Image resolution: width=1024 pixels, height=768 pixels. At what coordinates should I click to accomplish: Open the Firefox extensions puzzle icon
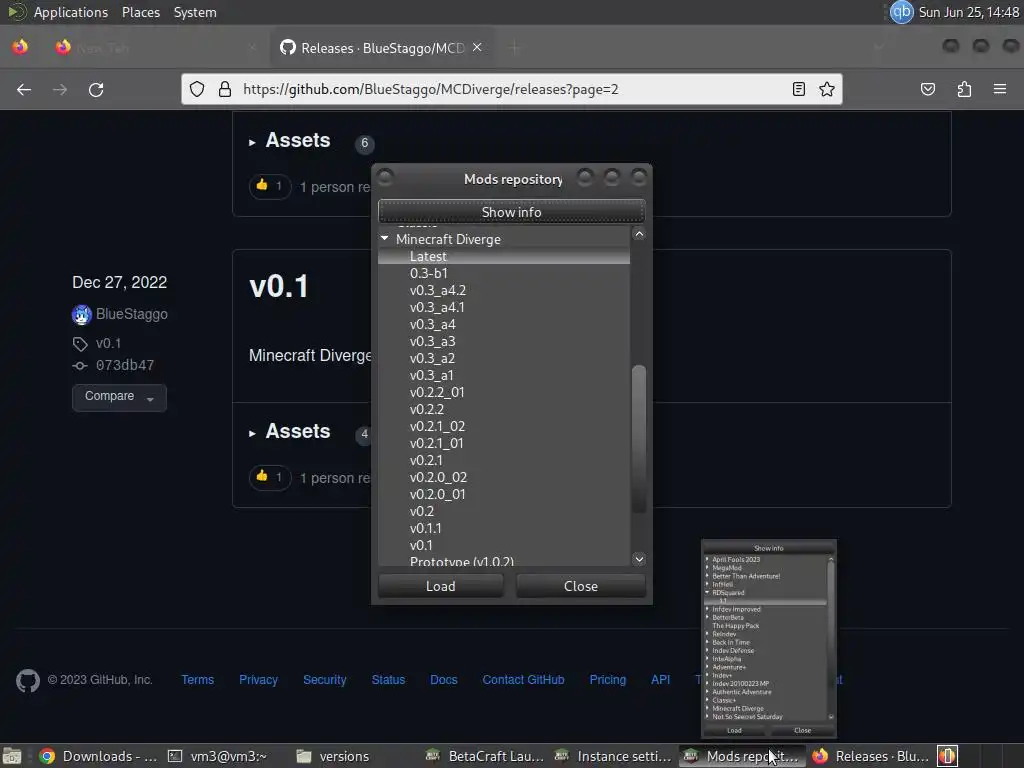click(964, 89)
